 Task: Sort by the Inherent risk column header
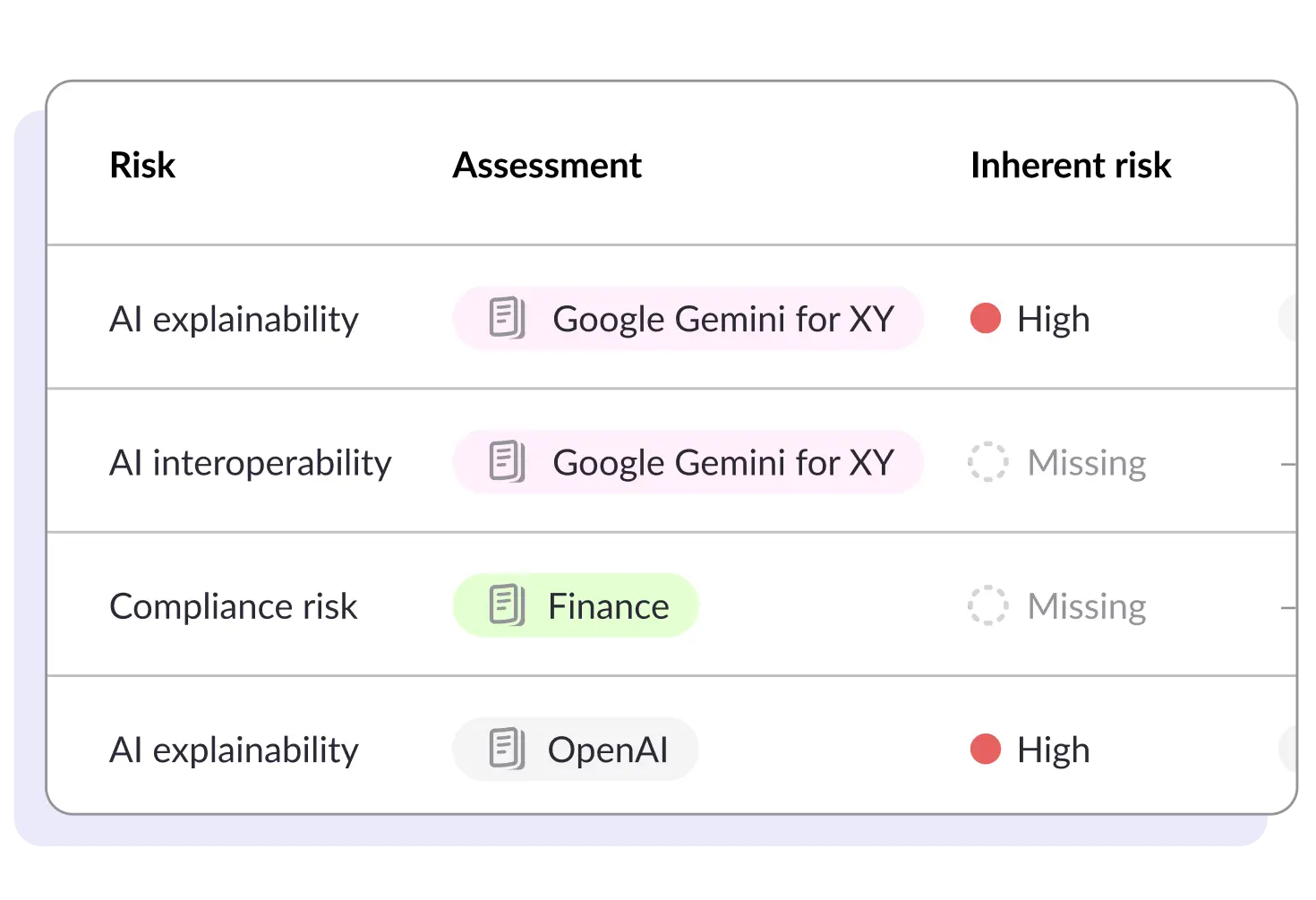[1071, 165]
